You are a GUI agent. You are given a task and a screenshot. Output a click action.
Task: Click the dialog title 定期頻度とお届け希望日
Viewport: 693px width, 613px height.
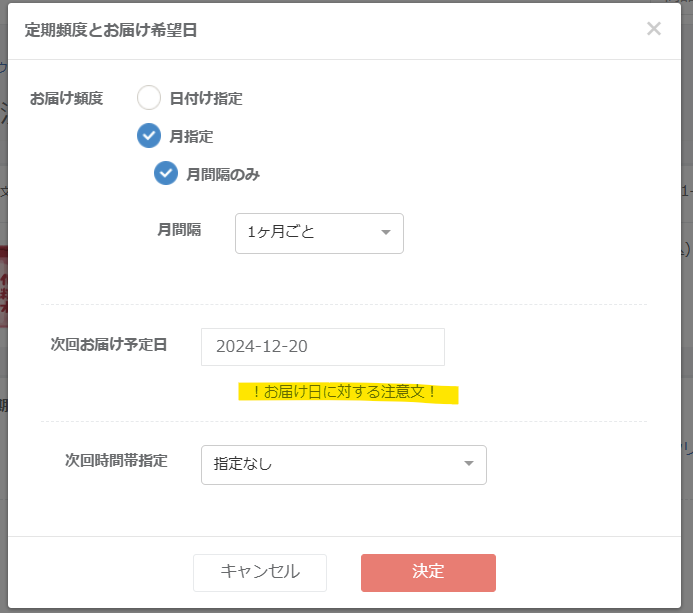[x=111, y=30]
